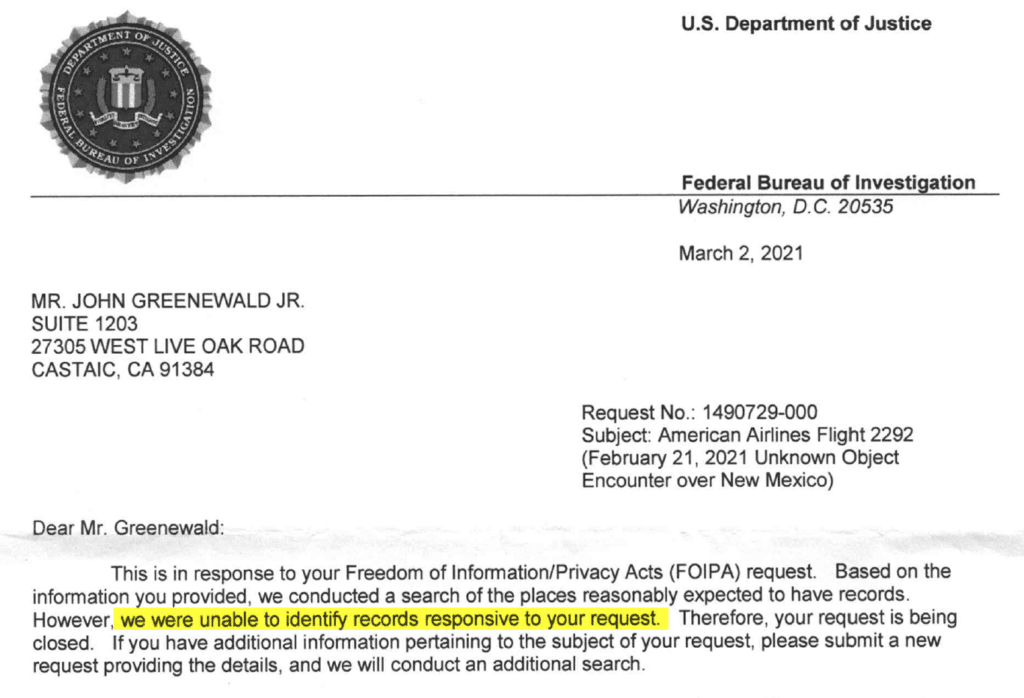
Task: Click the Federal Bureau of Investigation heading
Action: point(827,183)
